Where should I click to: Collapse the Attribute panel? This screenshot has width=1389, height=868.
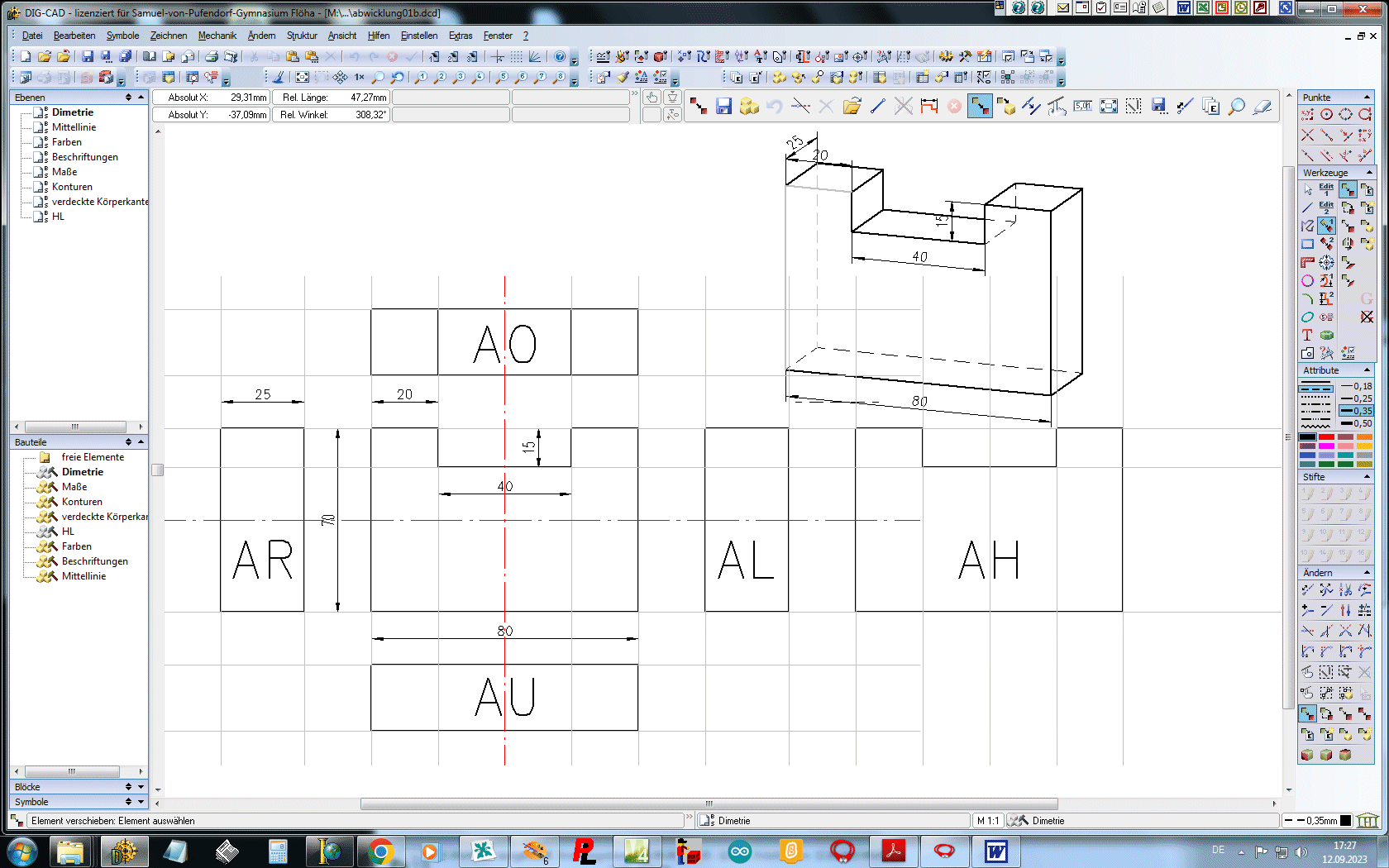point(1368,370)
